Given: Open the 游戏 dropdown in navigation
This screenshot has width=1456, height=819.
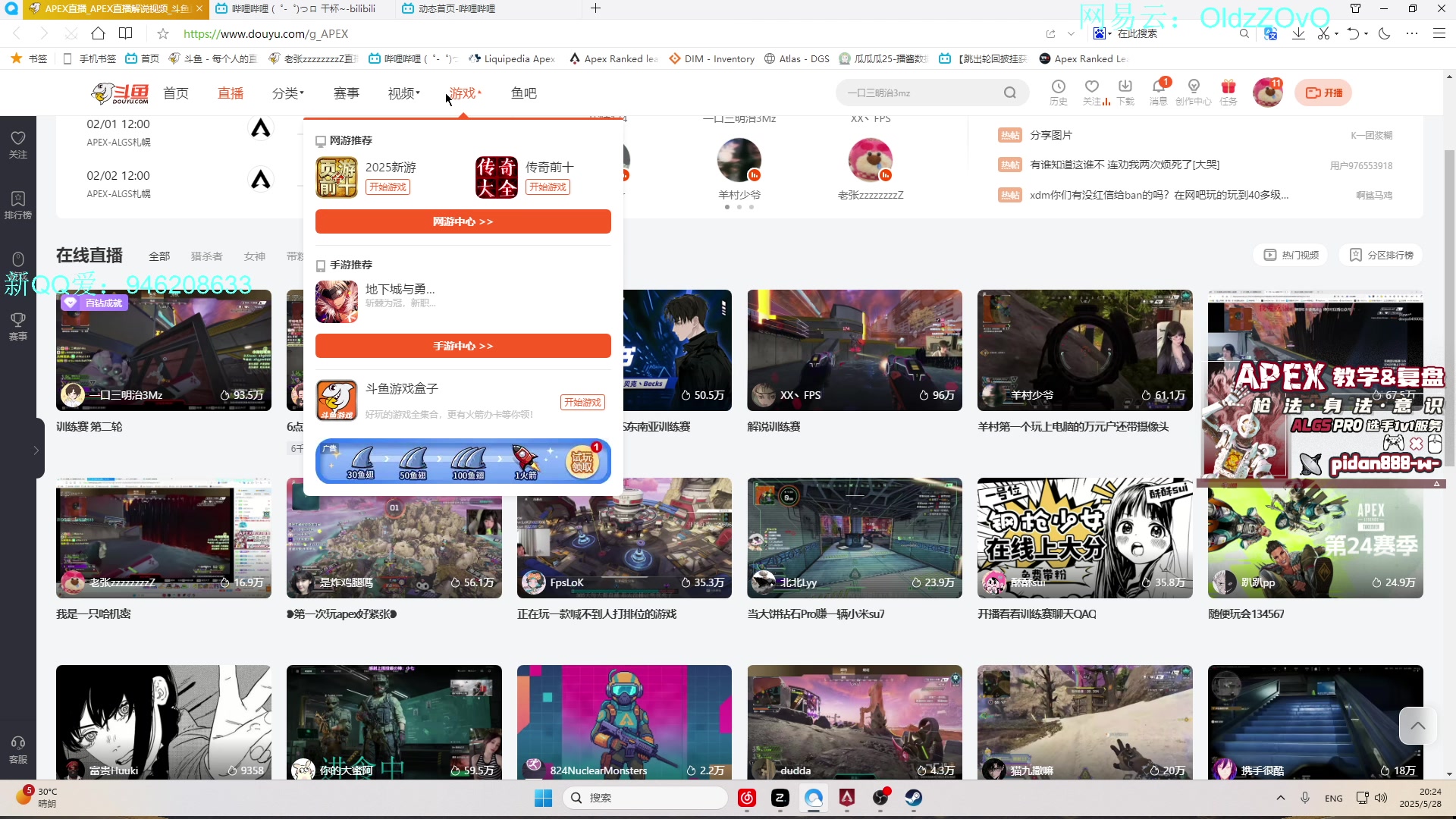Looking at the screenshot, I should coord(465,93).
